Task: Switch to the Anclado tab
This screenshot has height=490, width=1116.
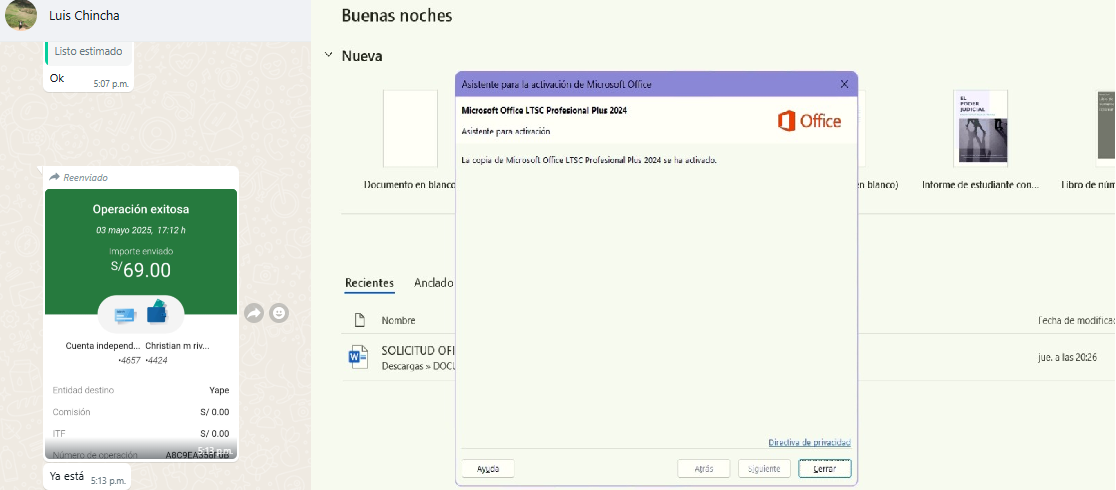Action: [x=434, y=283]
